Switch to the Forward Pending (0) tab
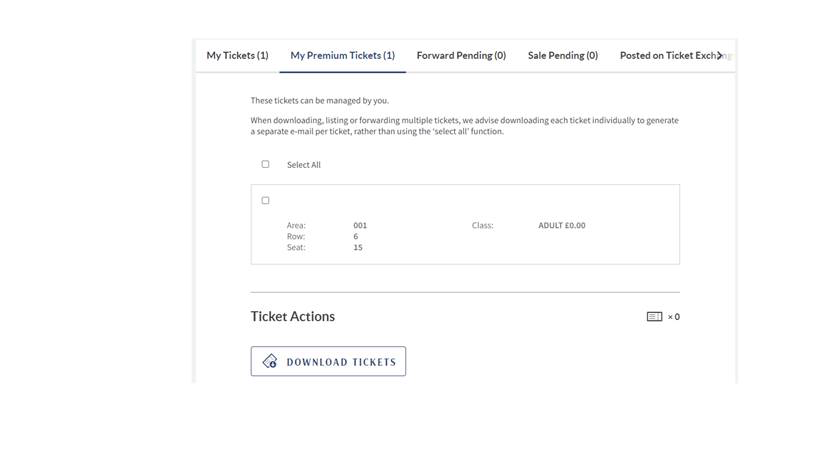The width and height of the screenshot is (828, 463). (x=461, y=56)
